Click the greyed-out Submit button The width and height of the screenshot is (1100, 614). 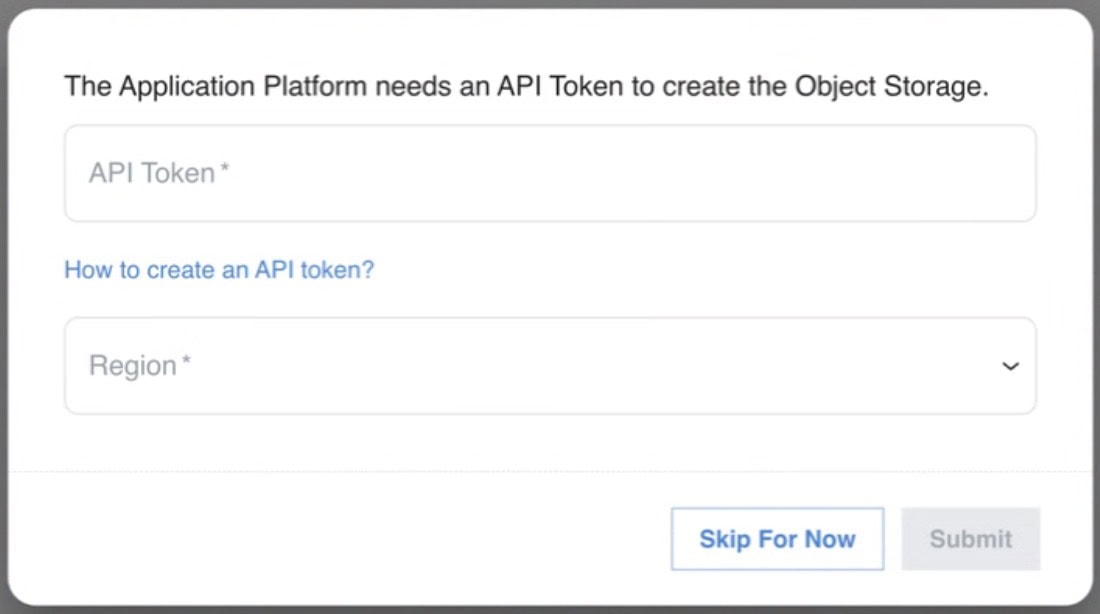(x=970, y=539)
